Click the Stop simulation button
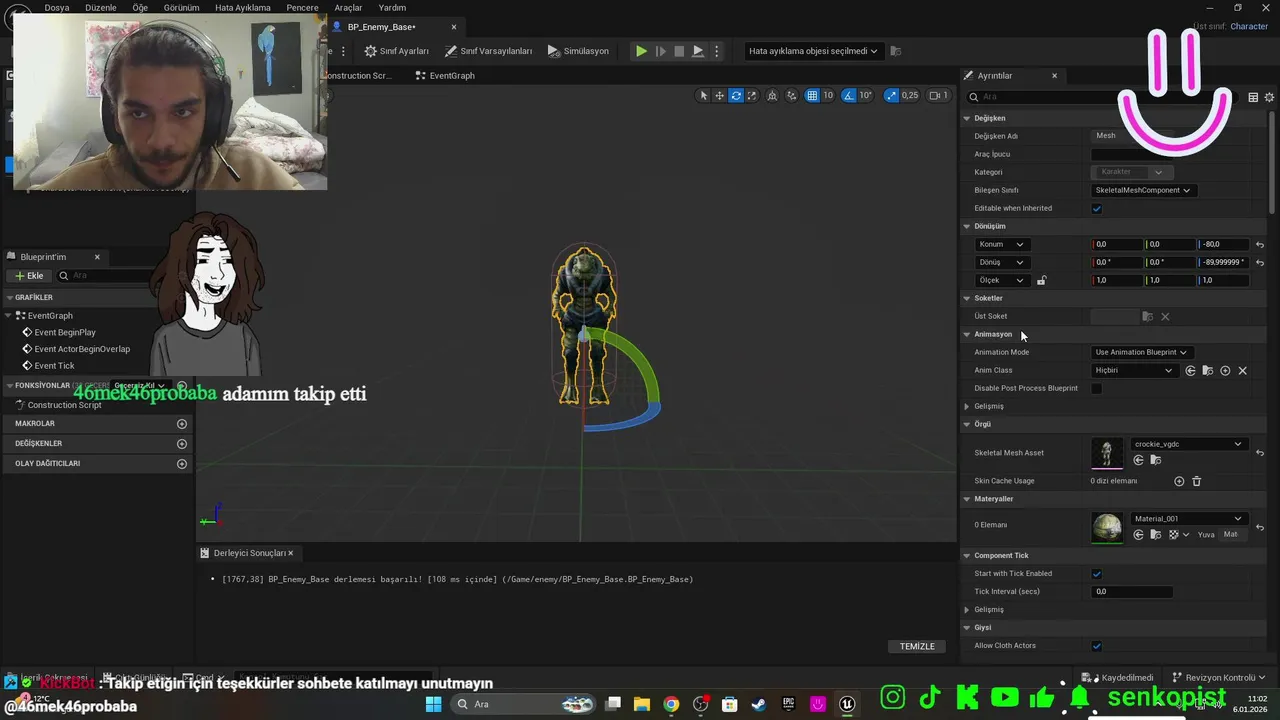The height and width of the screenshot is (720, 1280). click(x=679, y=51)
